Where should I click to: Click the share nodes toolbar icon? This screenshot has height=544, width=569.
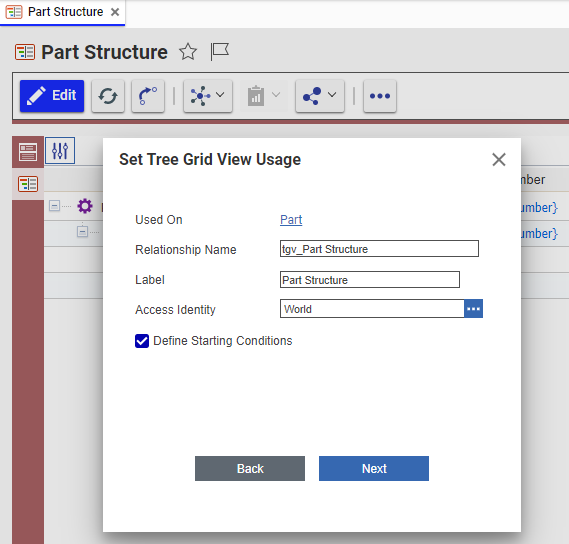(x=312, y=96)
